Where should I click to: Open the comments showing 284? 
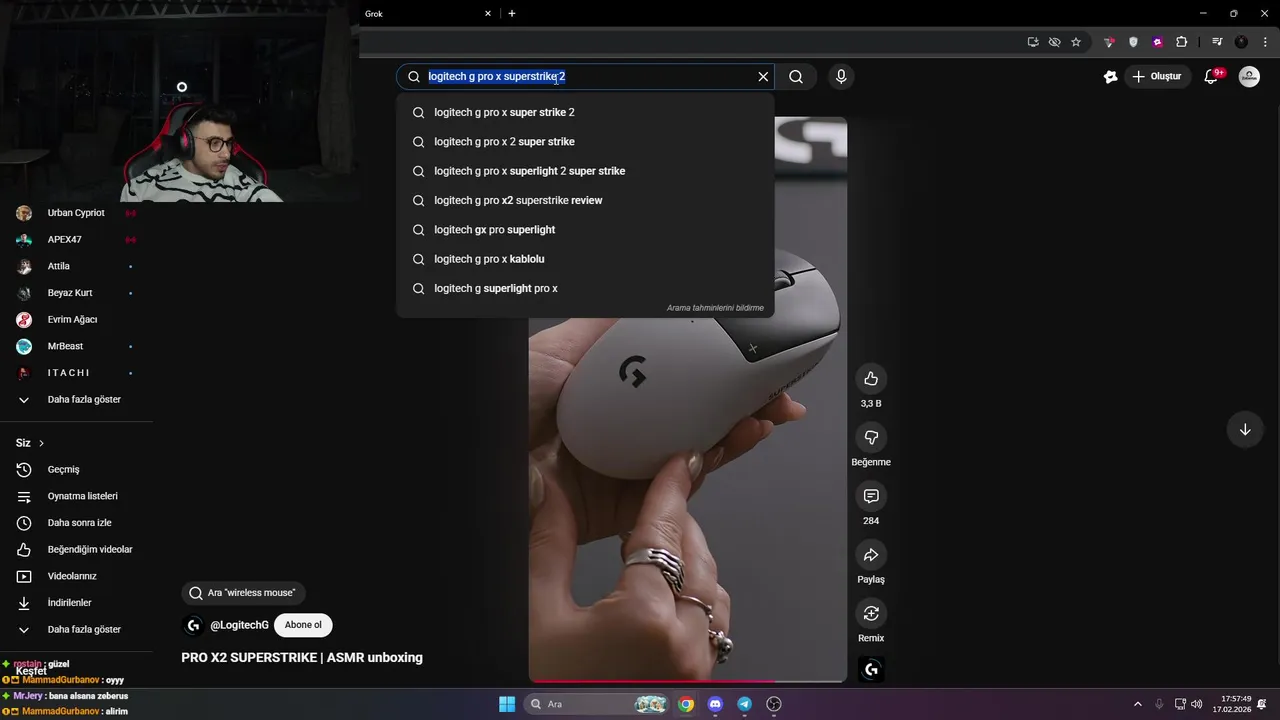click(x=871, y=496)
